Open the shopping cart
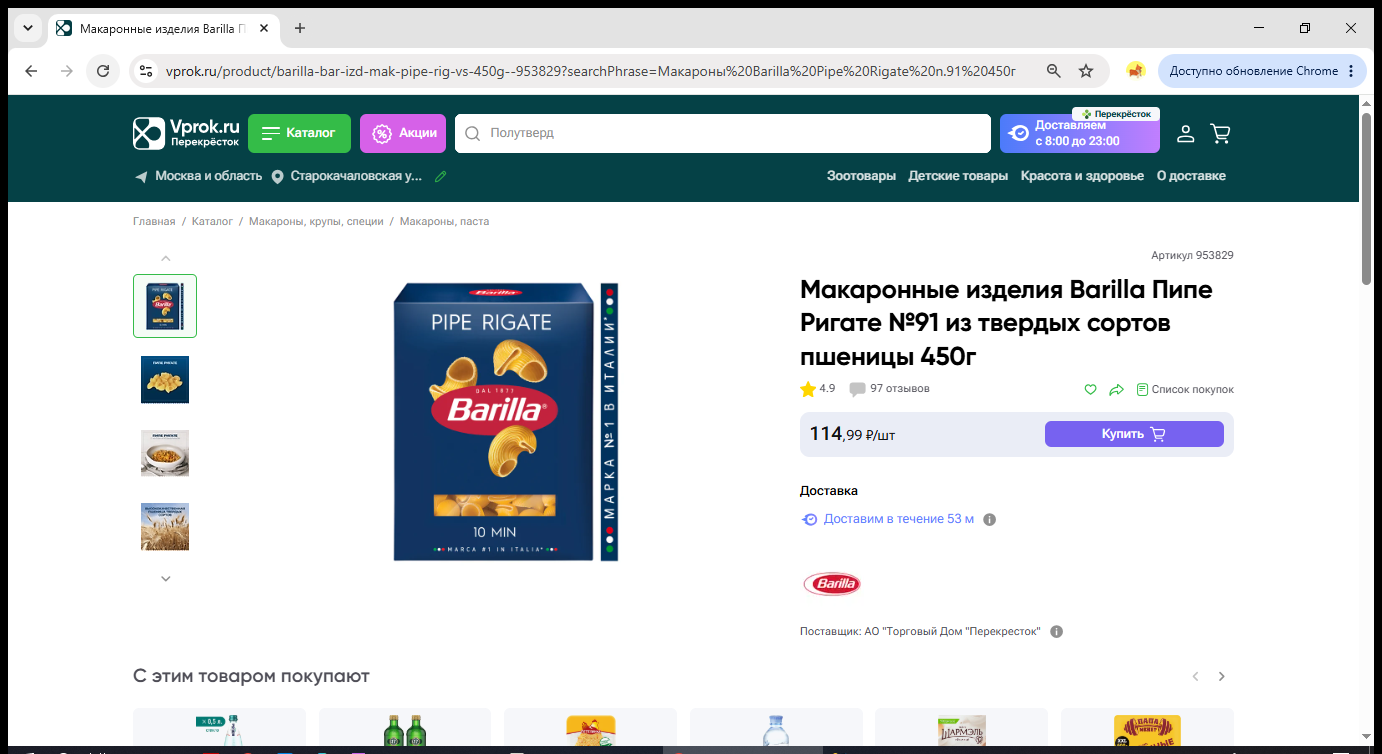 click(1220, 133)
